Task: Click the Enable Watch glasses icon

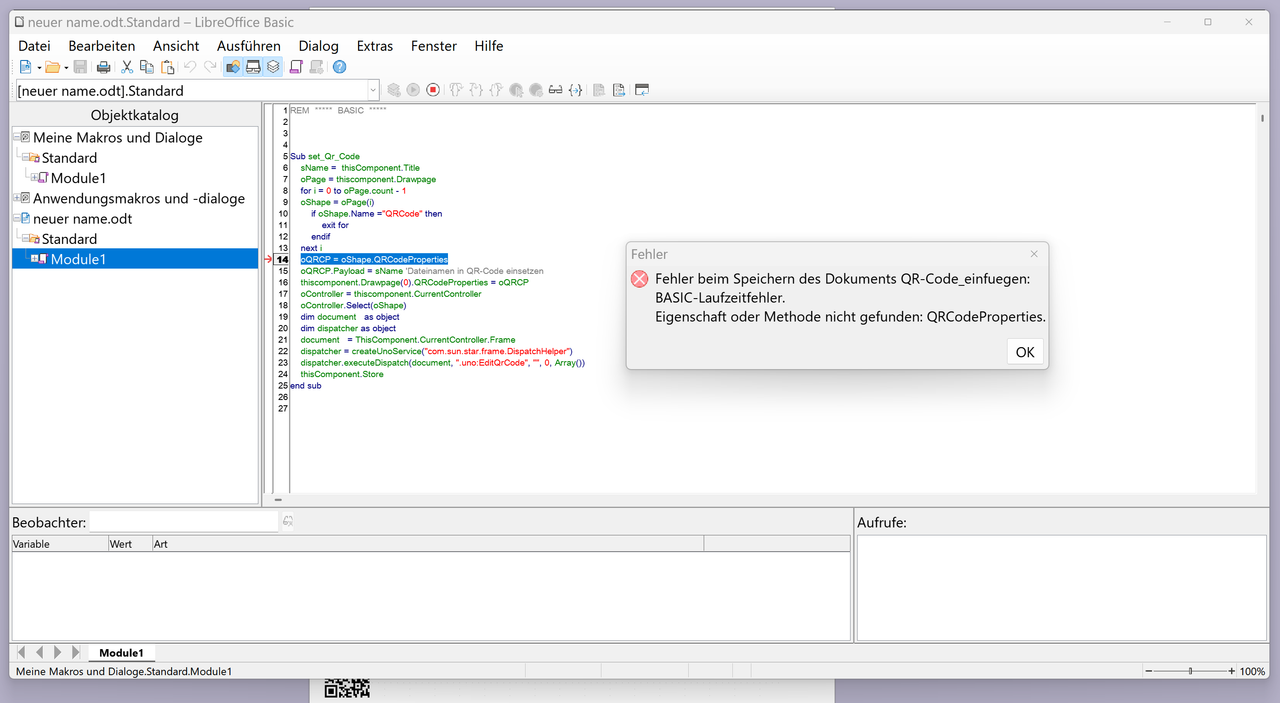Action: click(x=555, y=90)
